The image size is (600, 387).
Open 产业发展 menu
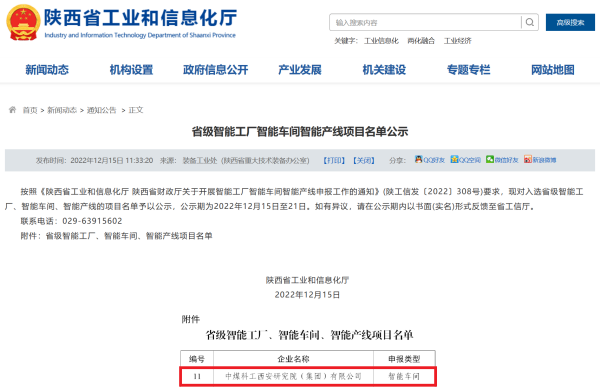point(300,70)
